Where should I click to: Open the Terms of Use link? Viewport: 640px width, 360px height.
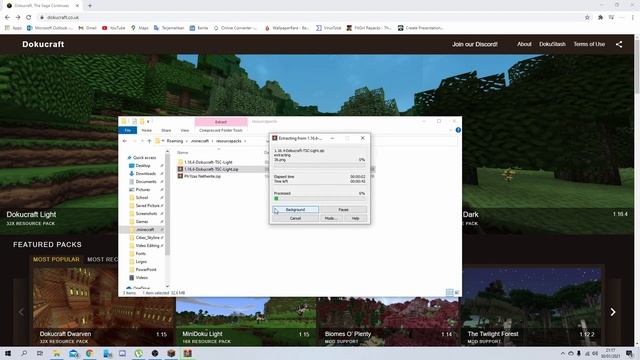589,44
